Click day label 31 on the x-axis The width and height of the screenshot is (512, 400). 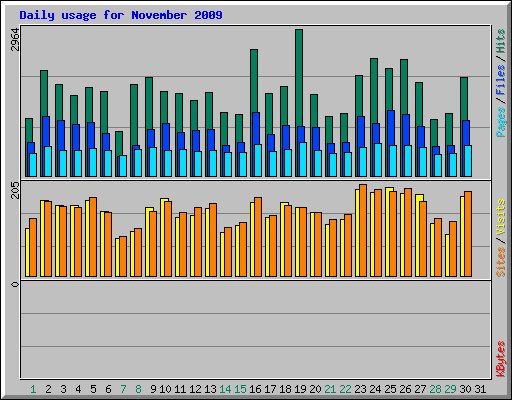coord(480,389)
